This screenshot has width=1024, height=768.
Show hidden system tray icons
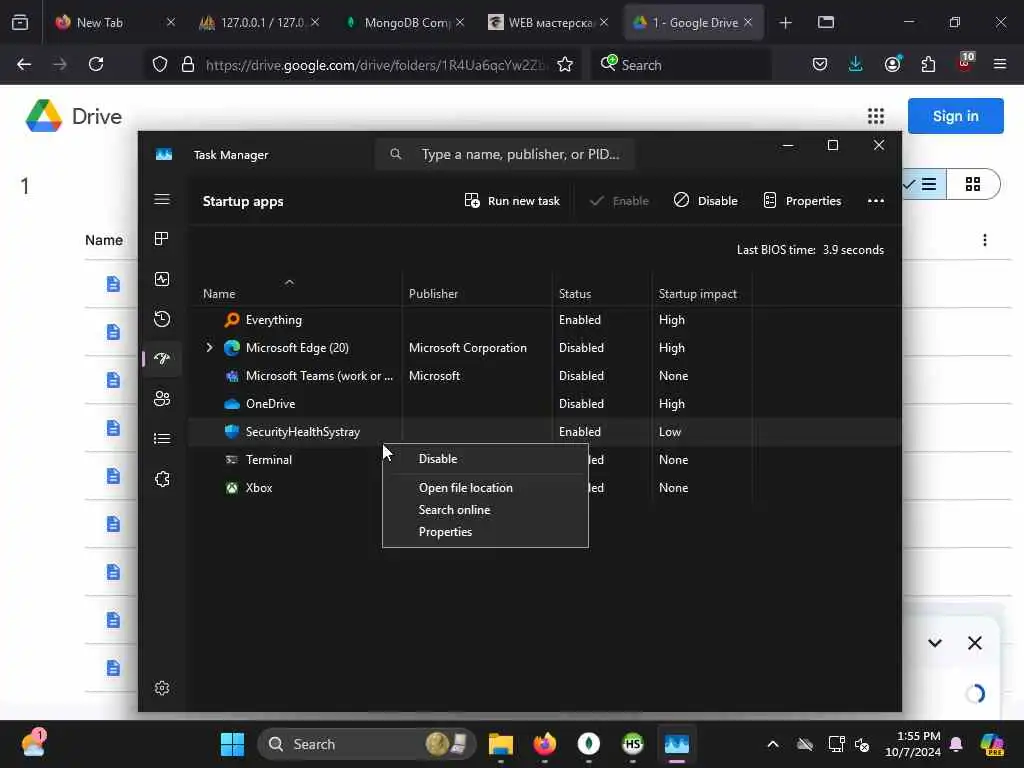[x=773, y=744]
